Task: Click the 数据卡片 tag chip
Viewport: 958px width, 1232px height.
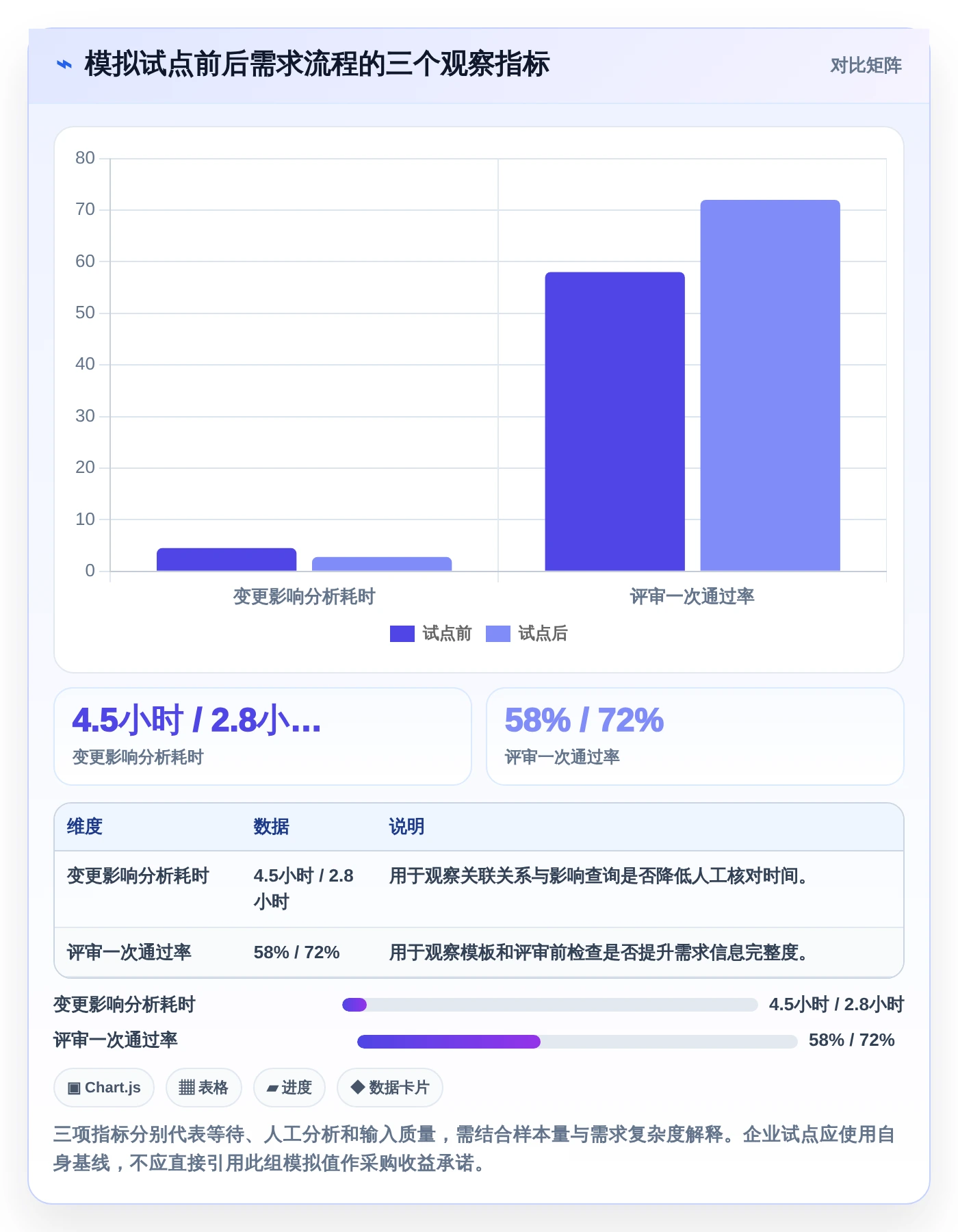Action: coord(390,1088)
